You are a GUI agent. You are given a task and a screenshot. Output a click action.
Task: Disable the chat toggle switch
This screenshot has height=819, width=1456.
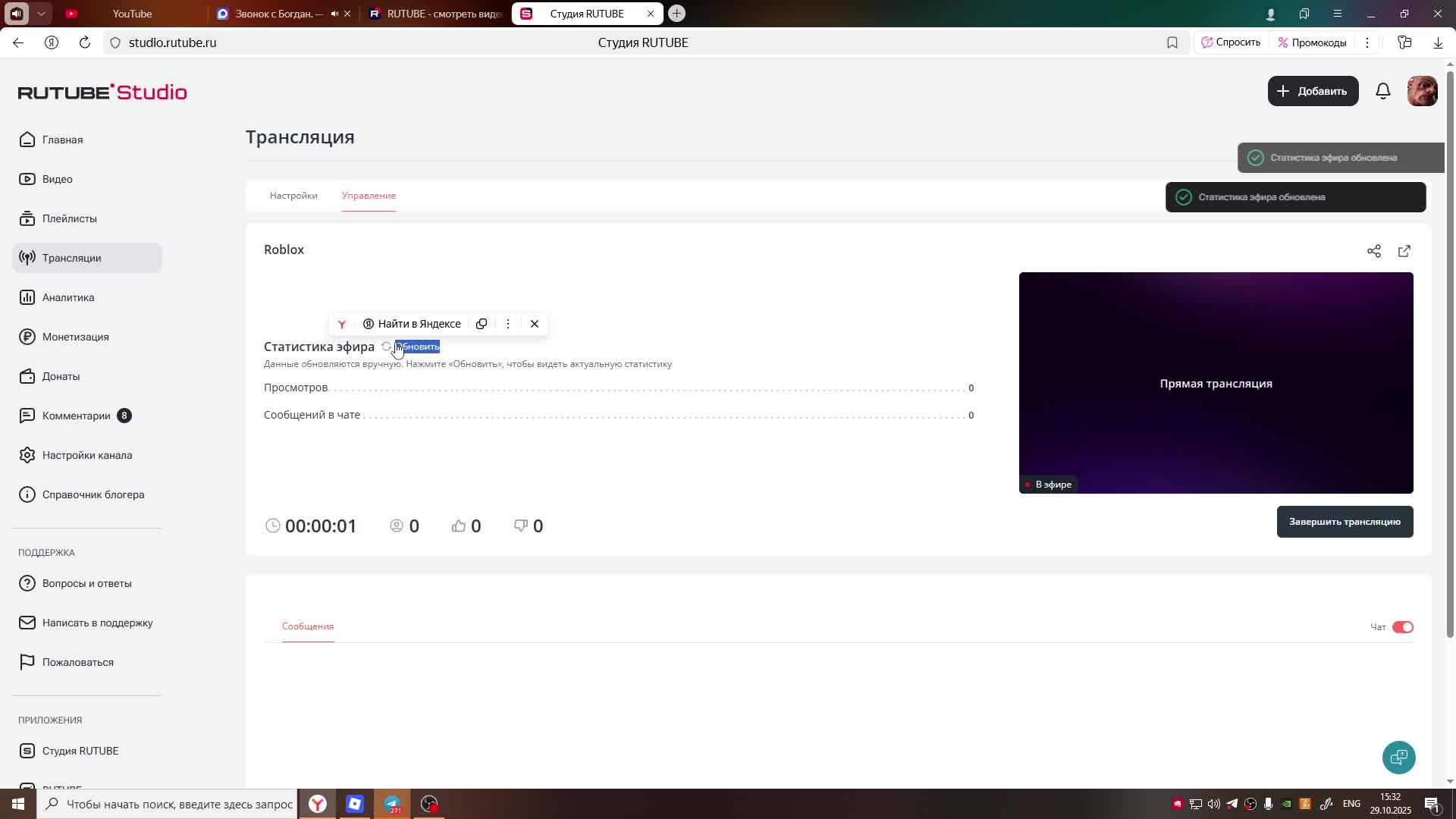pos(1402,627)
